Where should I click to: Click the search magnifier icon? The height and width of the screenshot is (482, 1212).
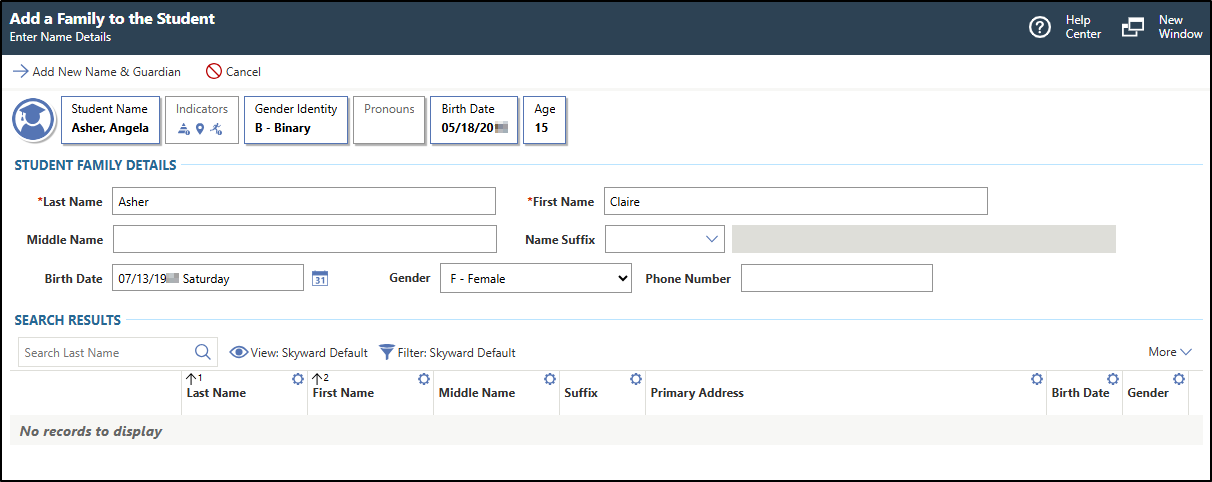pyautogui.click(x=203, y=352)
